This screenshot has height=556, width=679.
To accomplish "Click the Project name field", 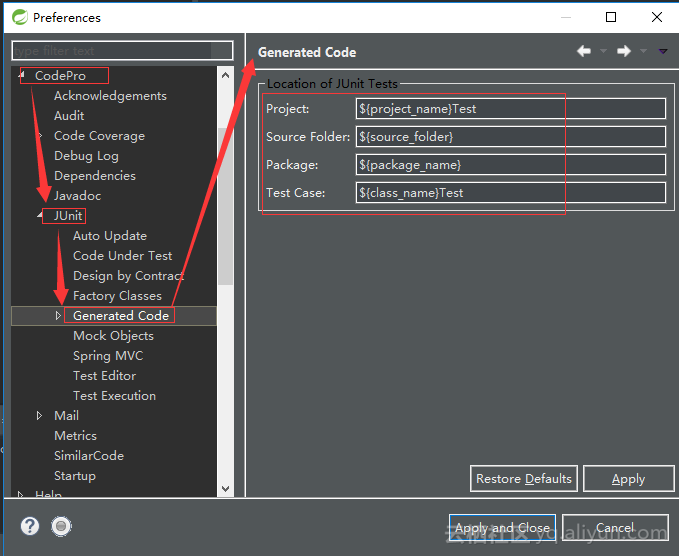I will coord(511,109).
